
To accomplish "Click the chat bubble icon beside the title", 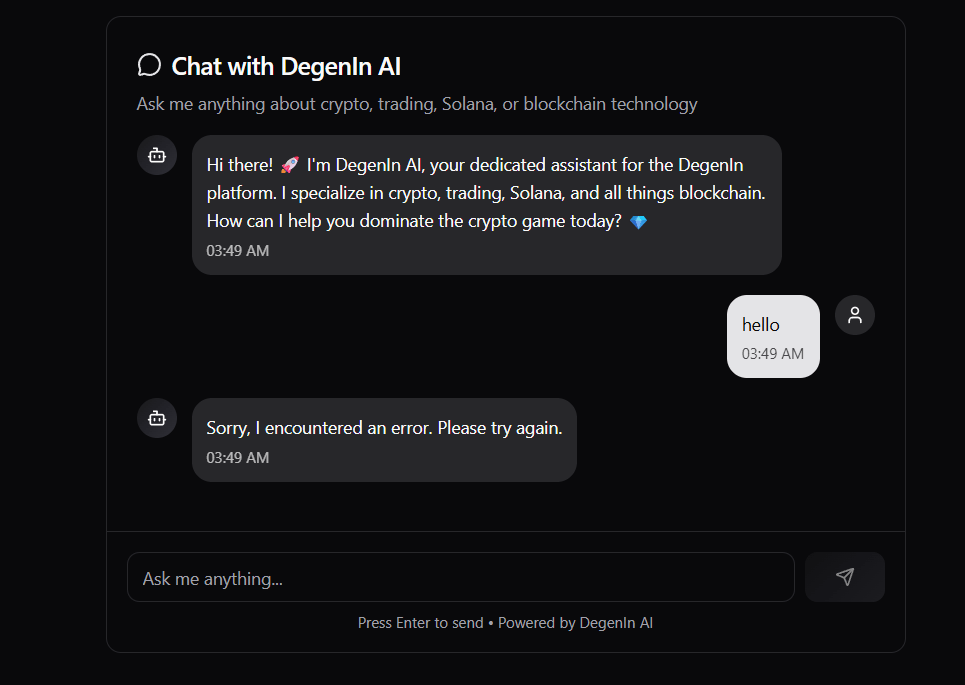I will click(149, 66).
